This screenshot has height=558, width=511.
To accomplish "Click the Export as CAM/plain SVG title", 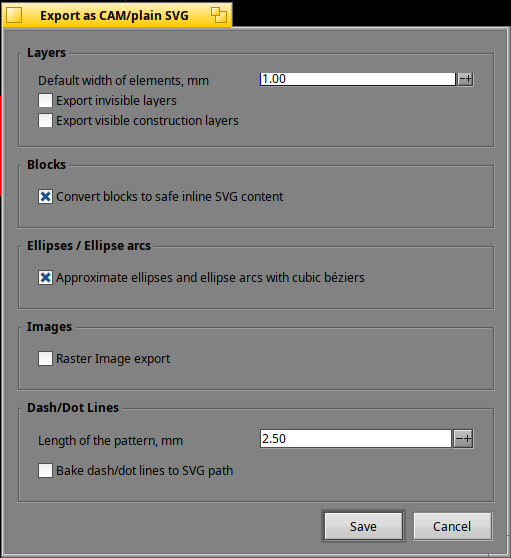I will click(114, 16).
